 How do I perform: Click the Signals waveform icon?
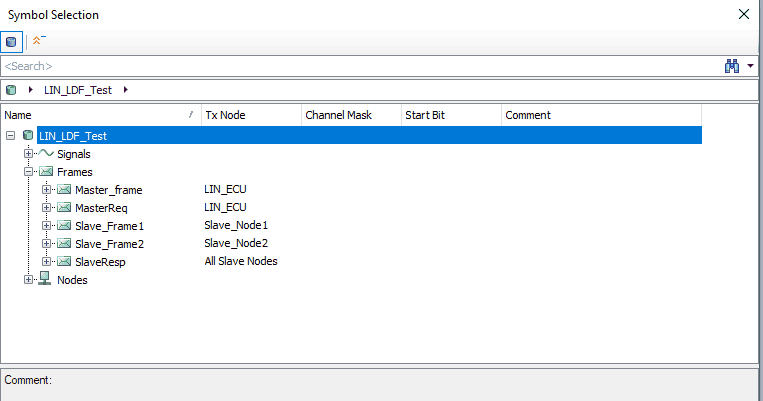coord(46,153)
